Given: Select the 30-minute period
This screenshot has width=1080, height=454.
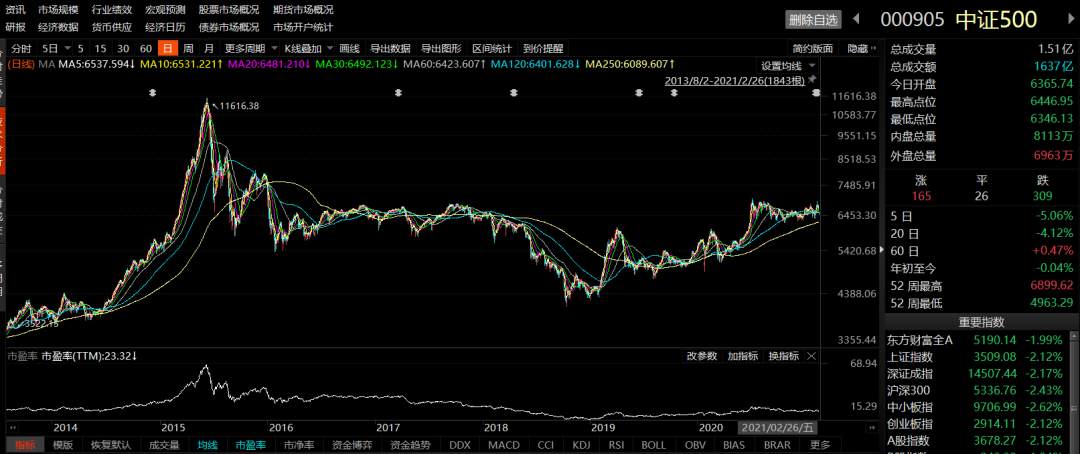Looking at the screenshot, I should 123,49.
